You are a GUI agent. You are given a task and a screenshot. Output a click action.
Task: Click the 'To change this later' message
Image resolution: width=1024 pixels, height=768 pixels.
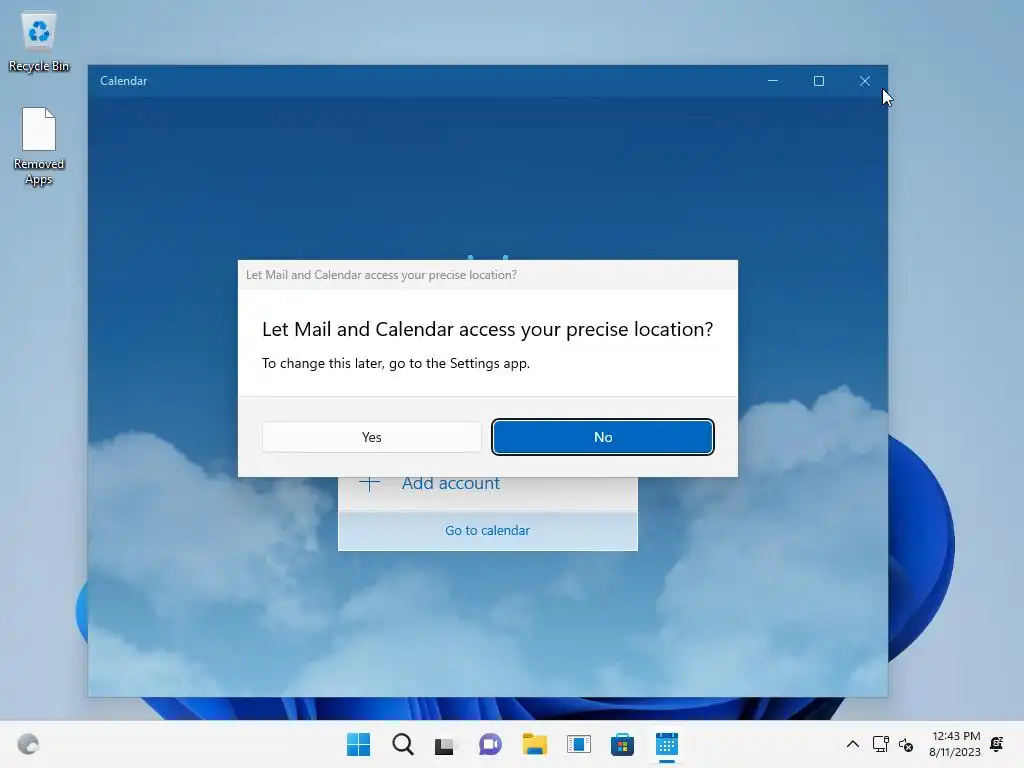point(396,363)
